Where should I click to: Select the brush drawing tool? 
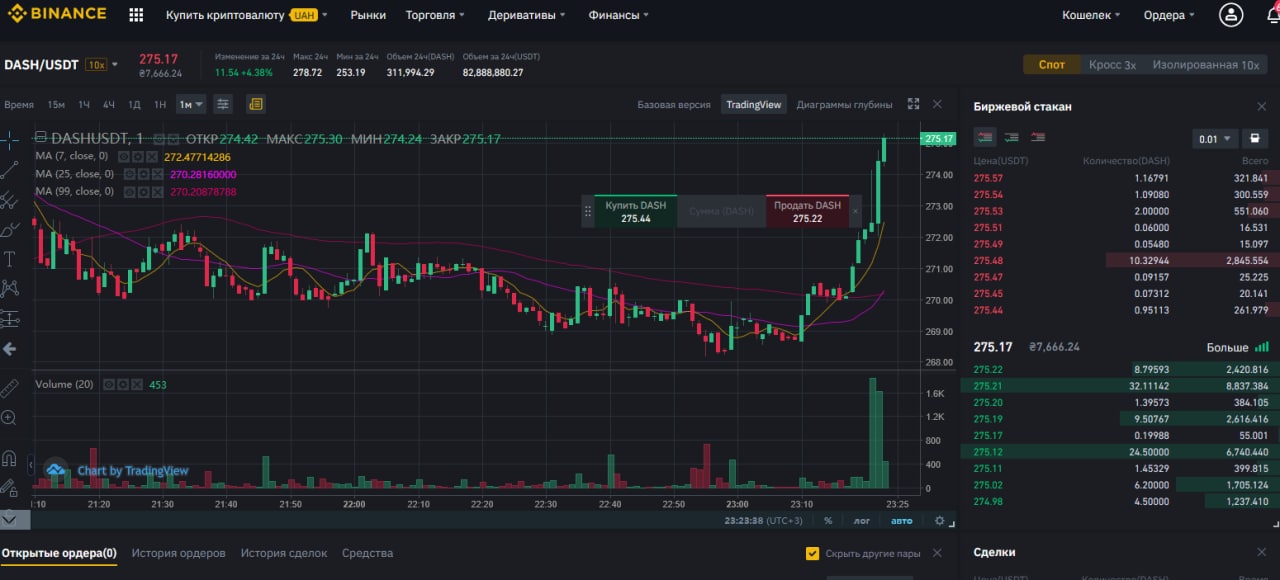point(10,229)
